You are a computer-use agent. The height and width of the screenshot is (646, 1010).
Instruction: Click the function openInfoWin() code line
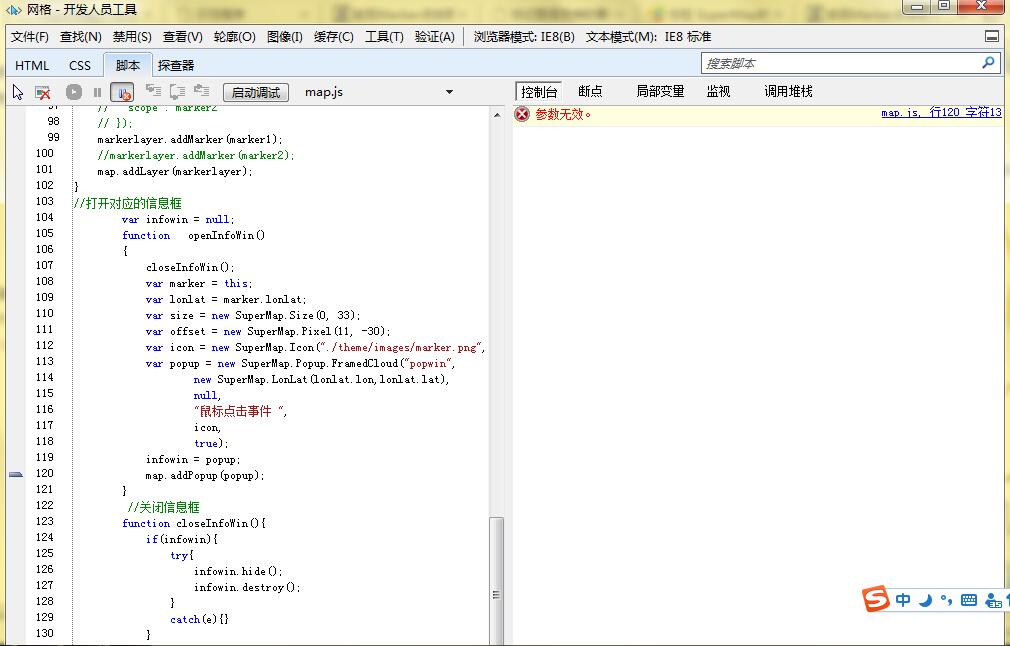tap(193, 235)
